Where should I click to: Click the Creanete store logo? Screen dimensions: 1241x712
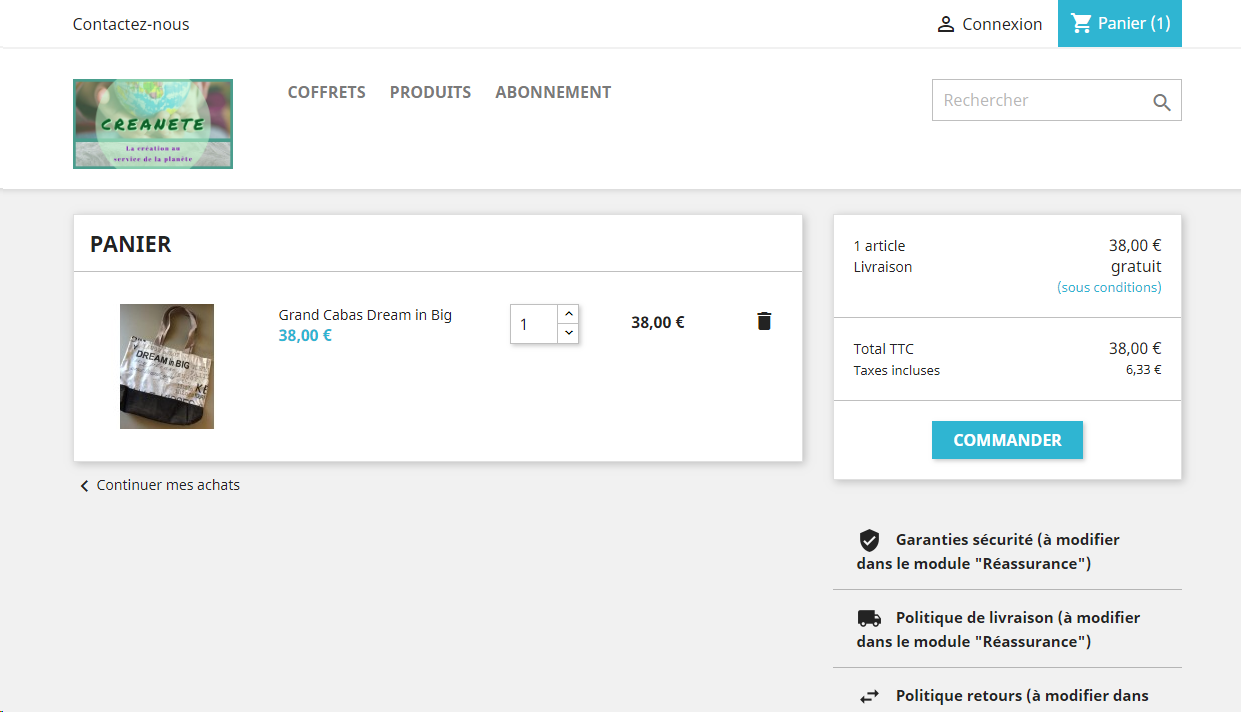pos(153,124)
